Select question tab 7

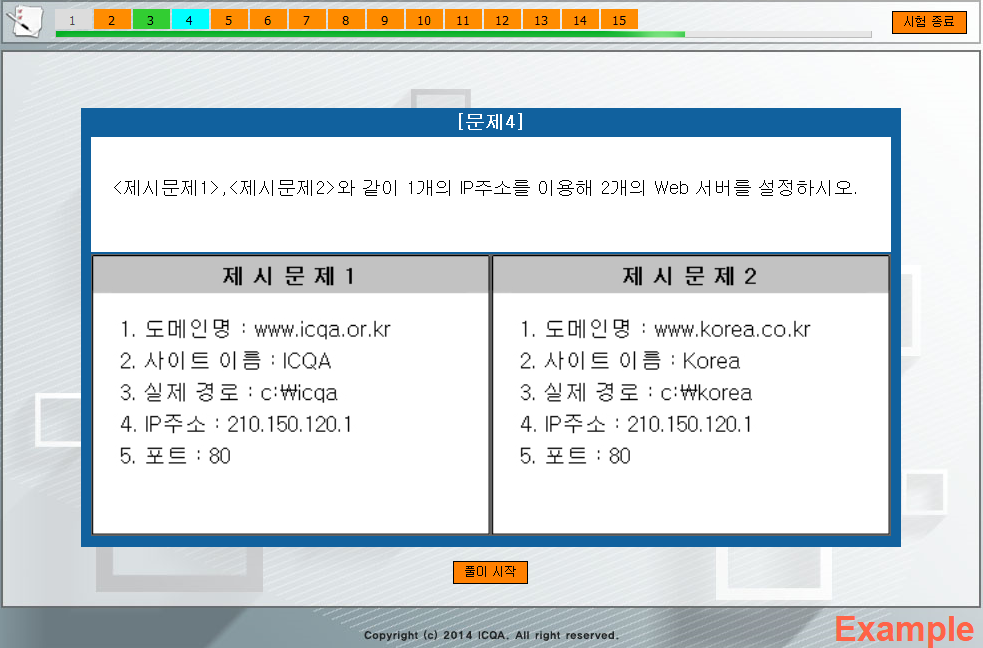306,19
